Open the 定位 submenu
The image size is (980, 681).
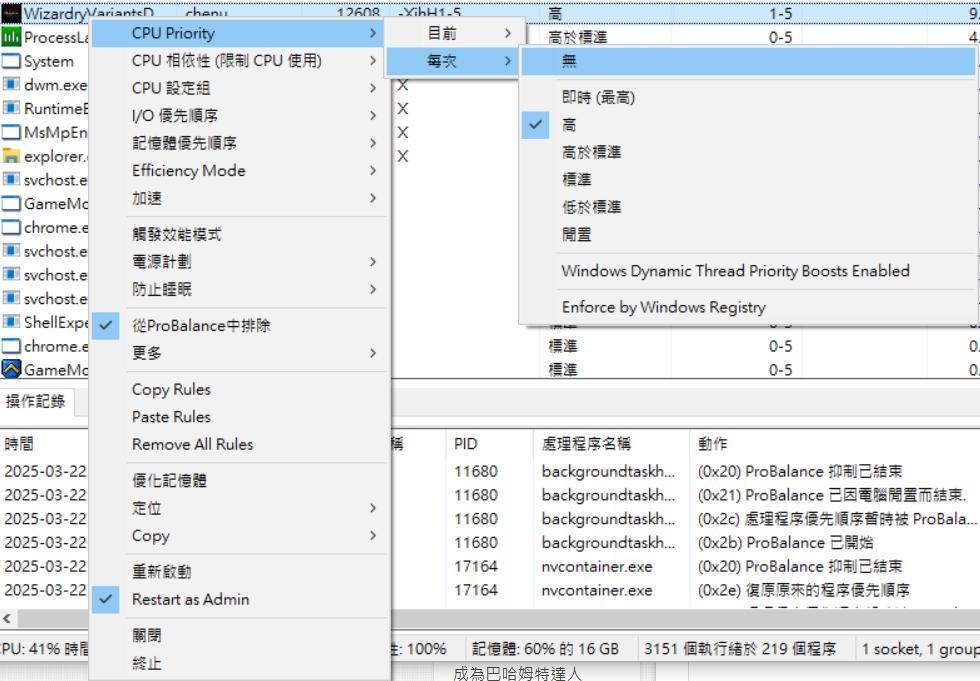pos(238,508)
